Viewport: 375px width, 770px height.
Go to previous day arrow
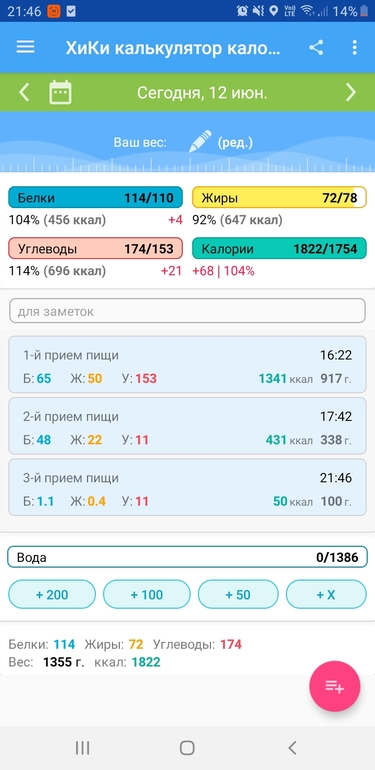[x=24, y=92]
